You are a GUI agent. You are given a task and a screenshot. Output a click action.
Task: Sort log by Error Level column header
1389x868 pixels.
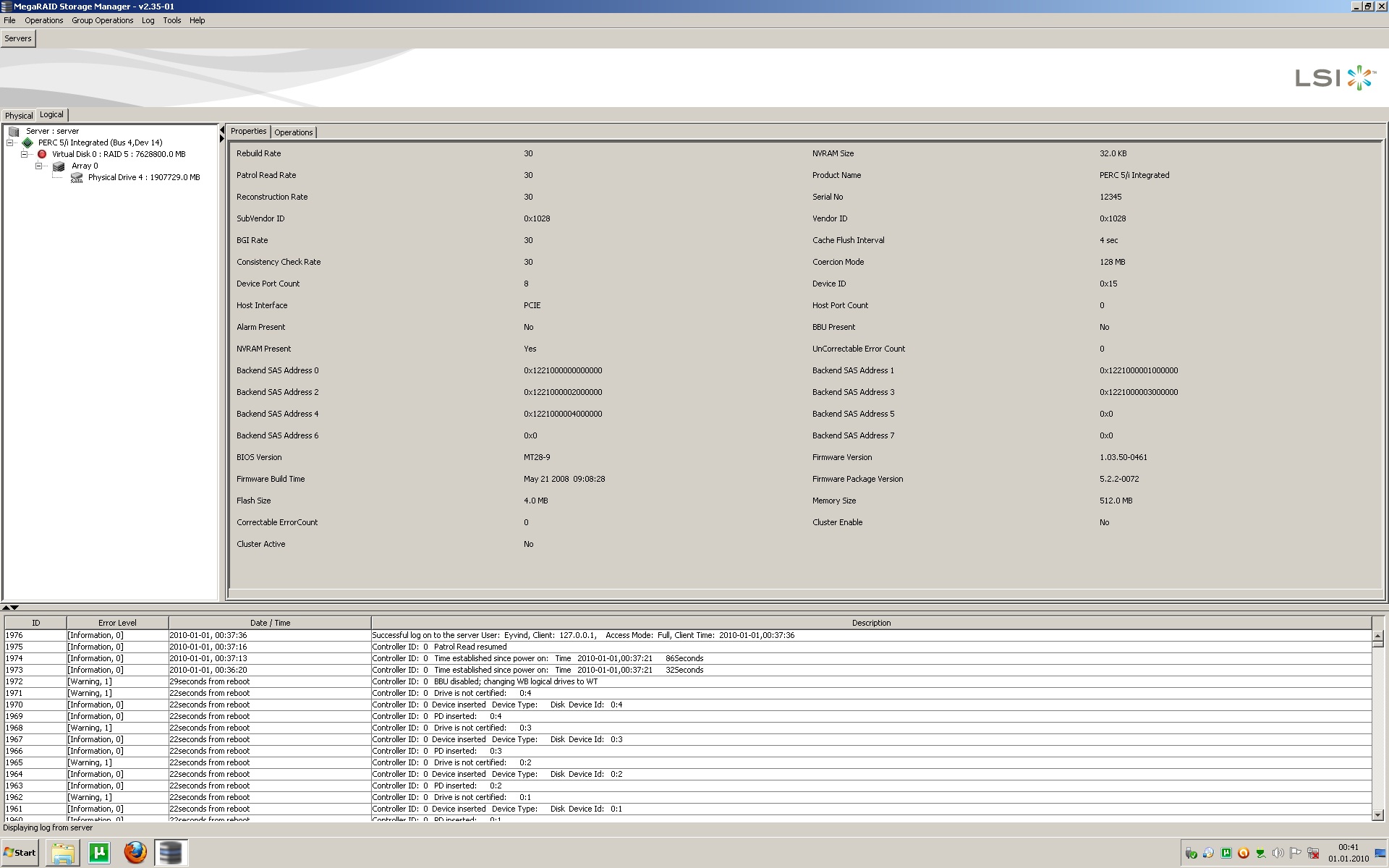[117, 623]
